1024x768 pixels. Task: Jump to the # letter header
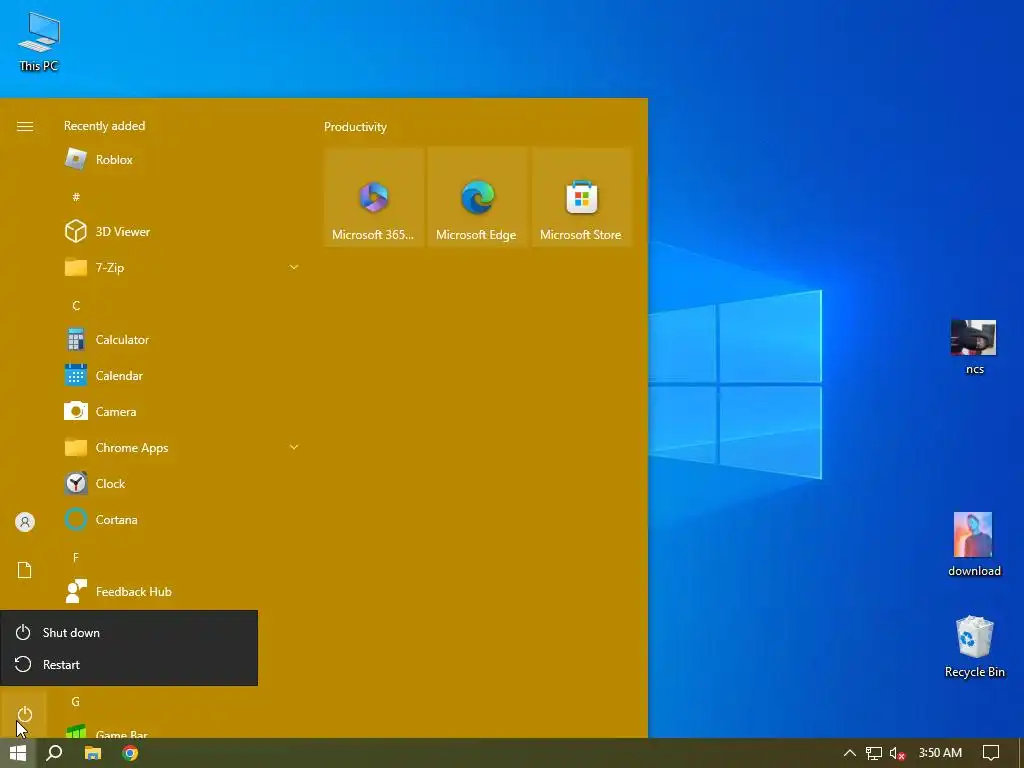point(76,197)
